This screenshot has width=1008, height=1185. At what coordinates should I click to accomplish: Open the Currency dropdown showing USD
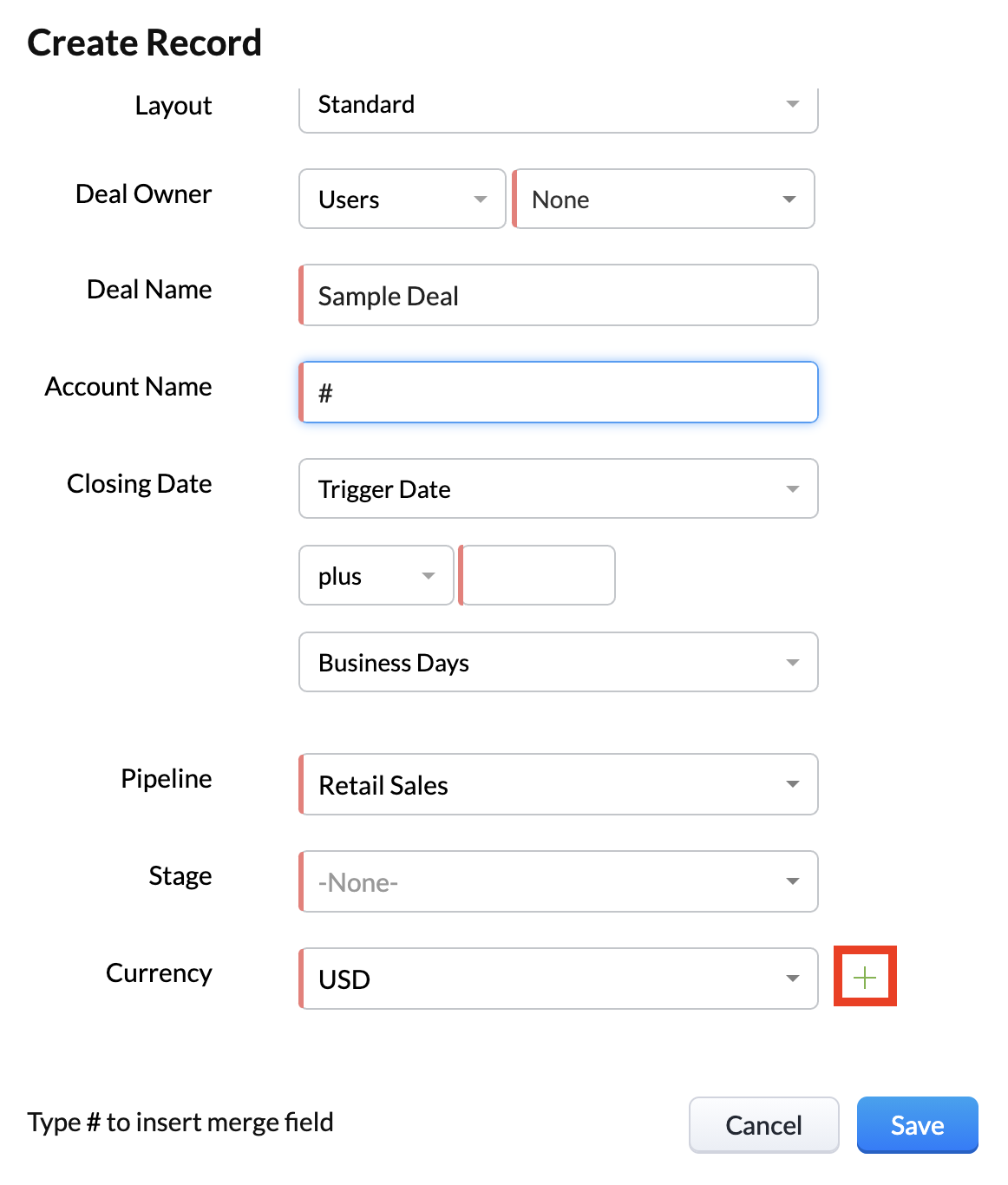coord(559,979)
